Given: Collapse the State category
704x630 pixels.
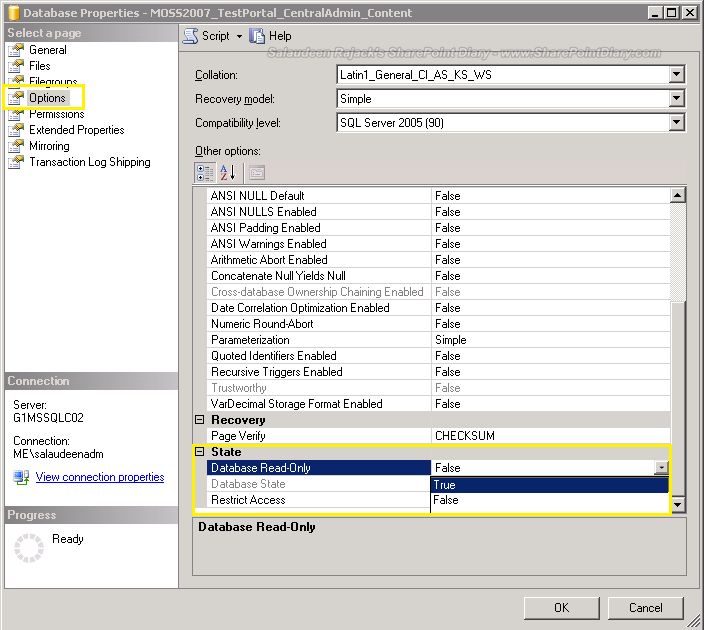Looking at the screenshot, I should [x=200, y=451].
